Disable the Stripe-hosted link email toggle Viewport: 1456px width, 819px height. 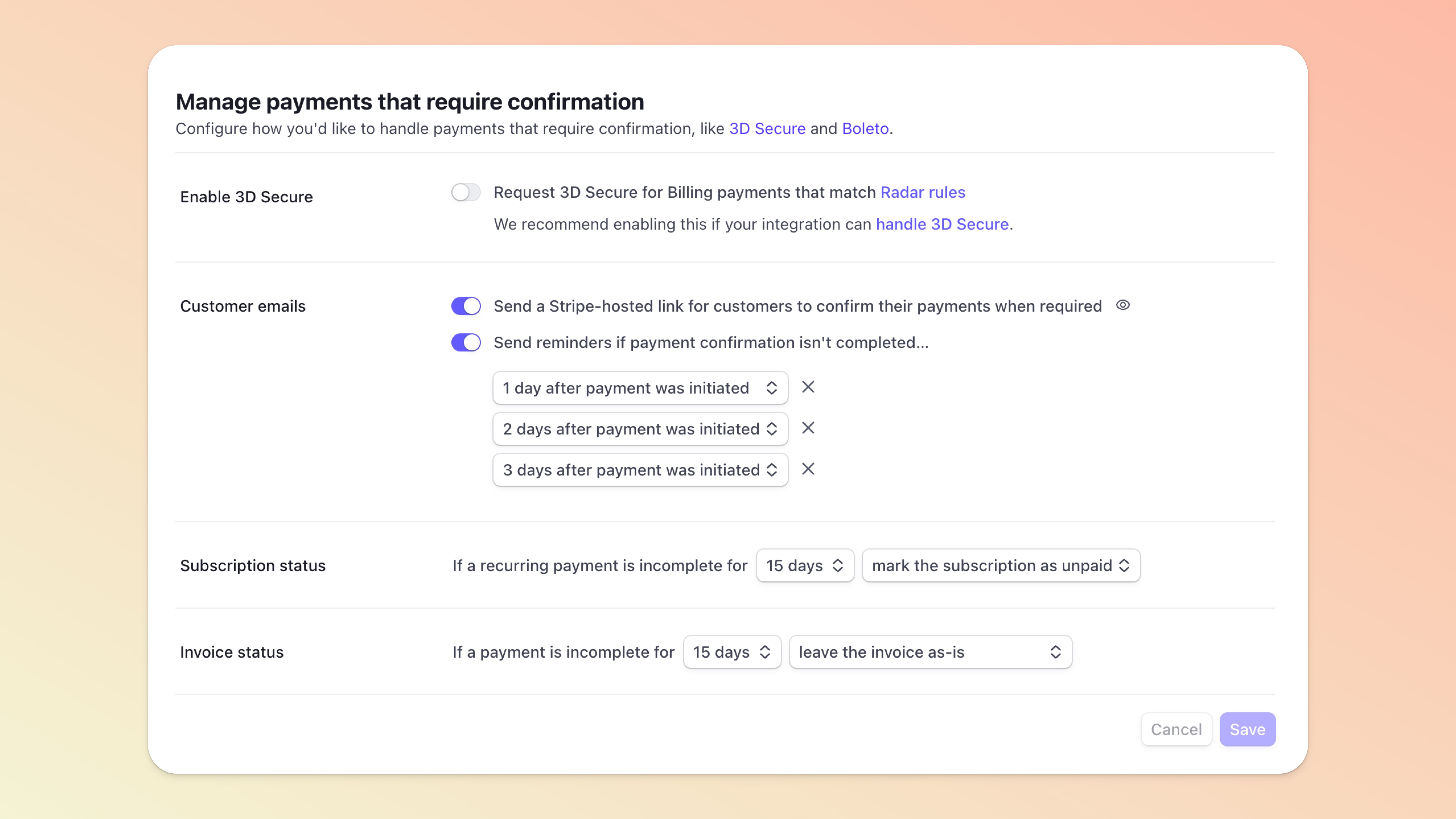(x=466, y=306)
